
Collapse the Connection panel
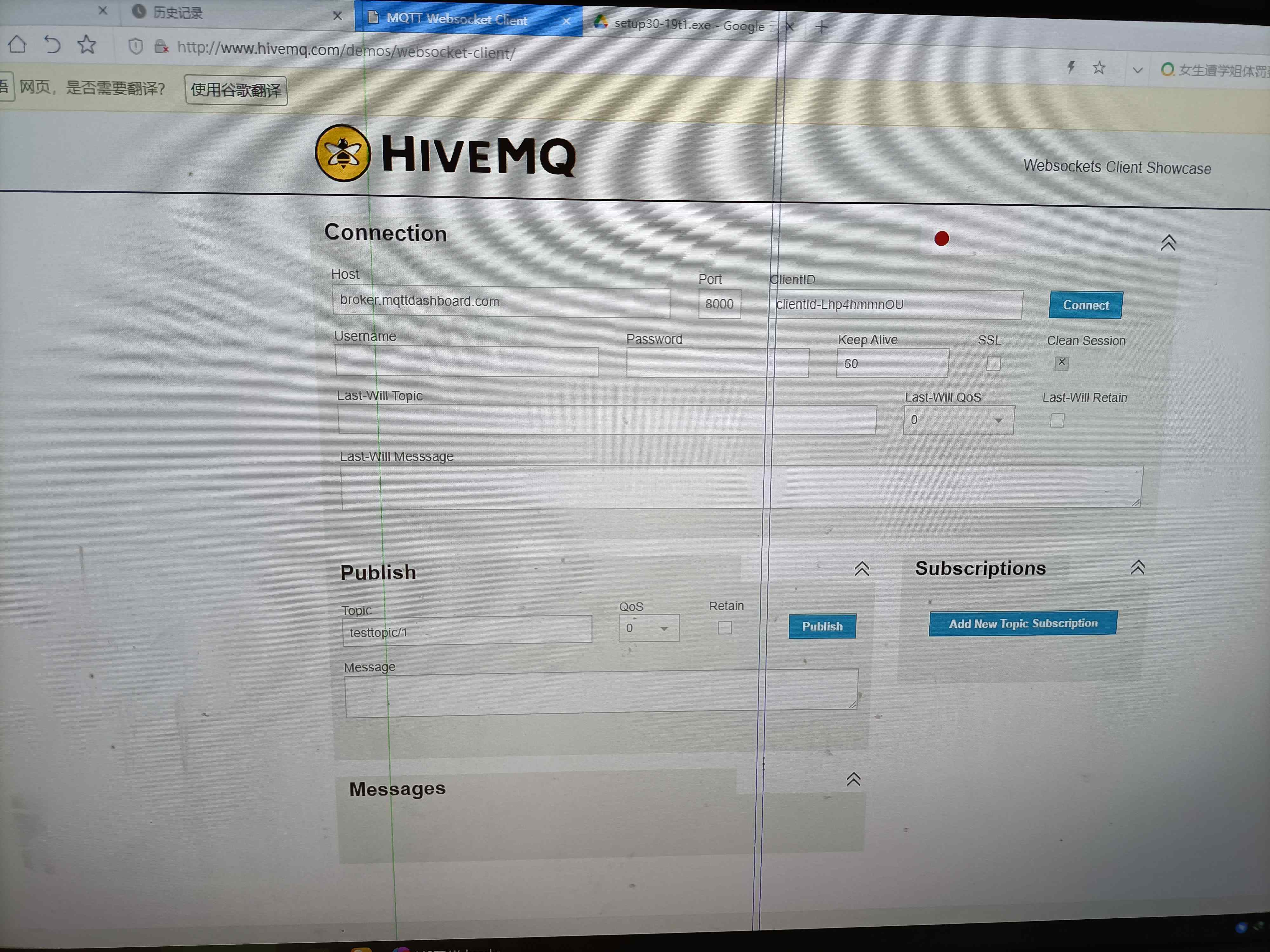click(x=1168, y=243)
